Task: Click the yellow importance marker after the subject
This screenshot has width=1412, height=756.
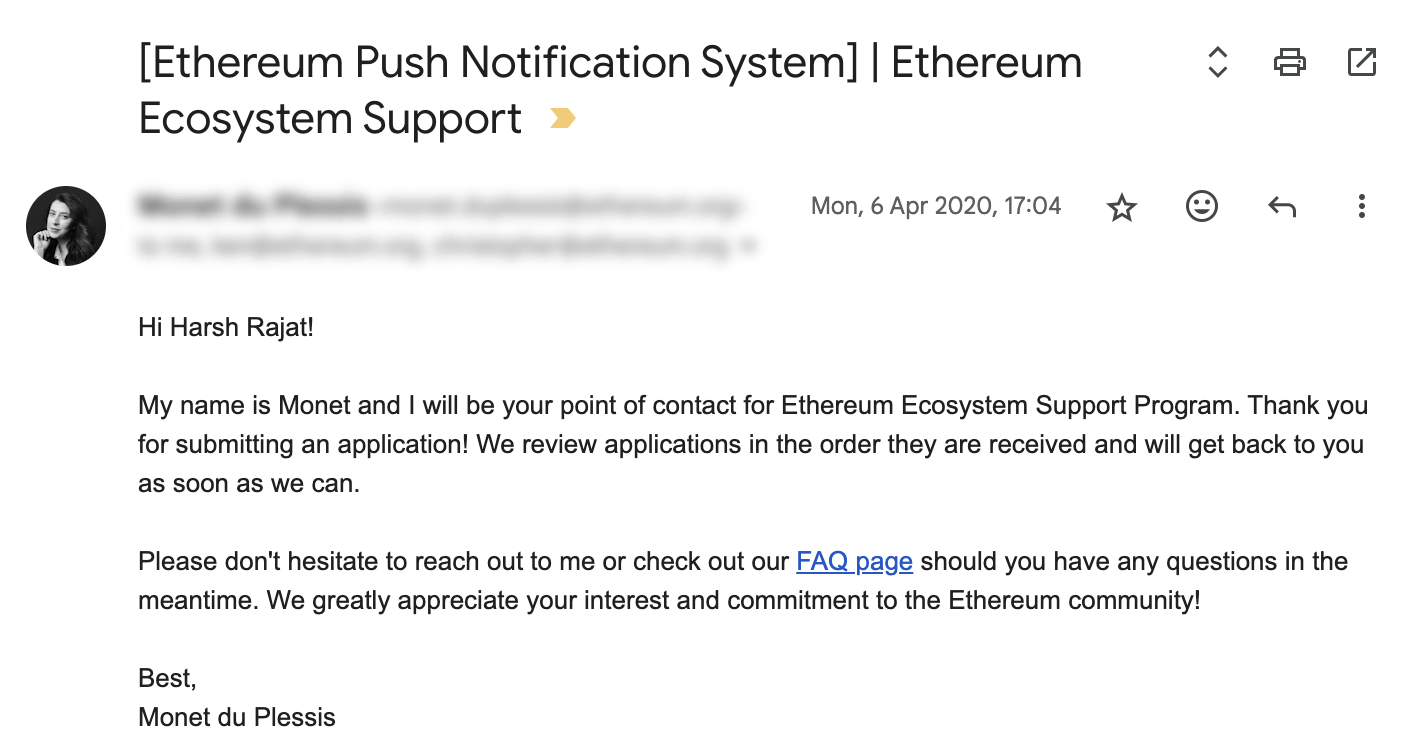Action: point(563,119)
